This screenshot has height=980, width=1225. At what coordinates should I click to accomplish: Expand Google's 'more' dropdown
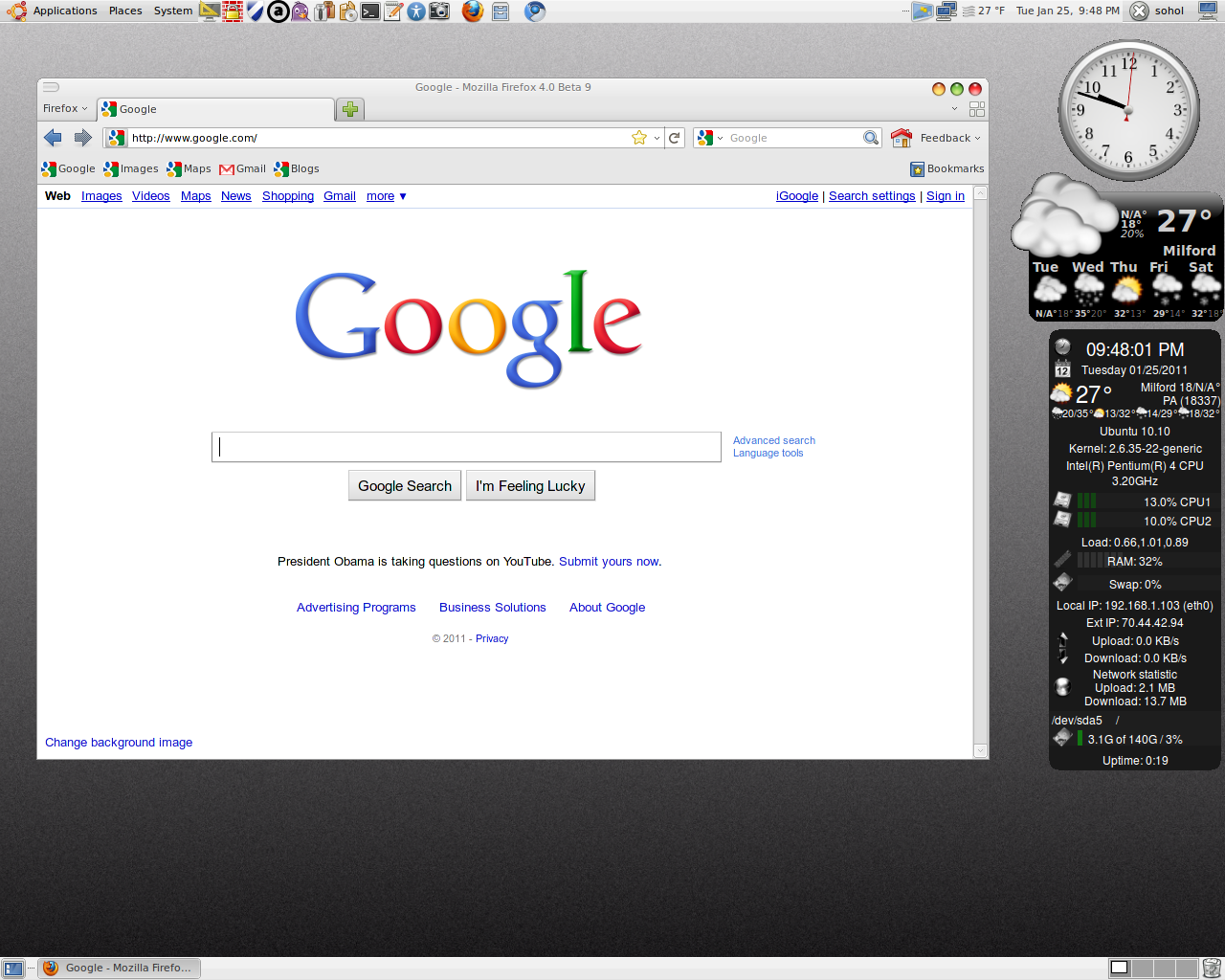pos(387,196)
